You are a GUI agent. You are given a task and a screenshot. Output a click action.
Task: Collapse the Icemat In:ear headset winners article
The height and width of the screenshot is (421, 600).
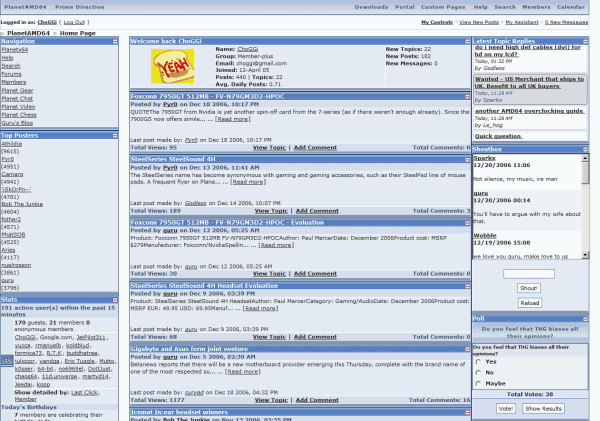pos(467,412)
